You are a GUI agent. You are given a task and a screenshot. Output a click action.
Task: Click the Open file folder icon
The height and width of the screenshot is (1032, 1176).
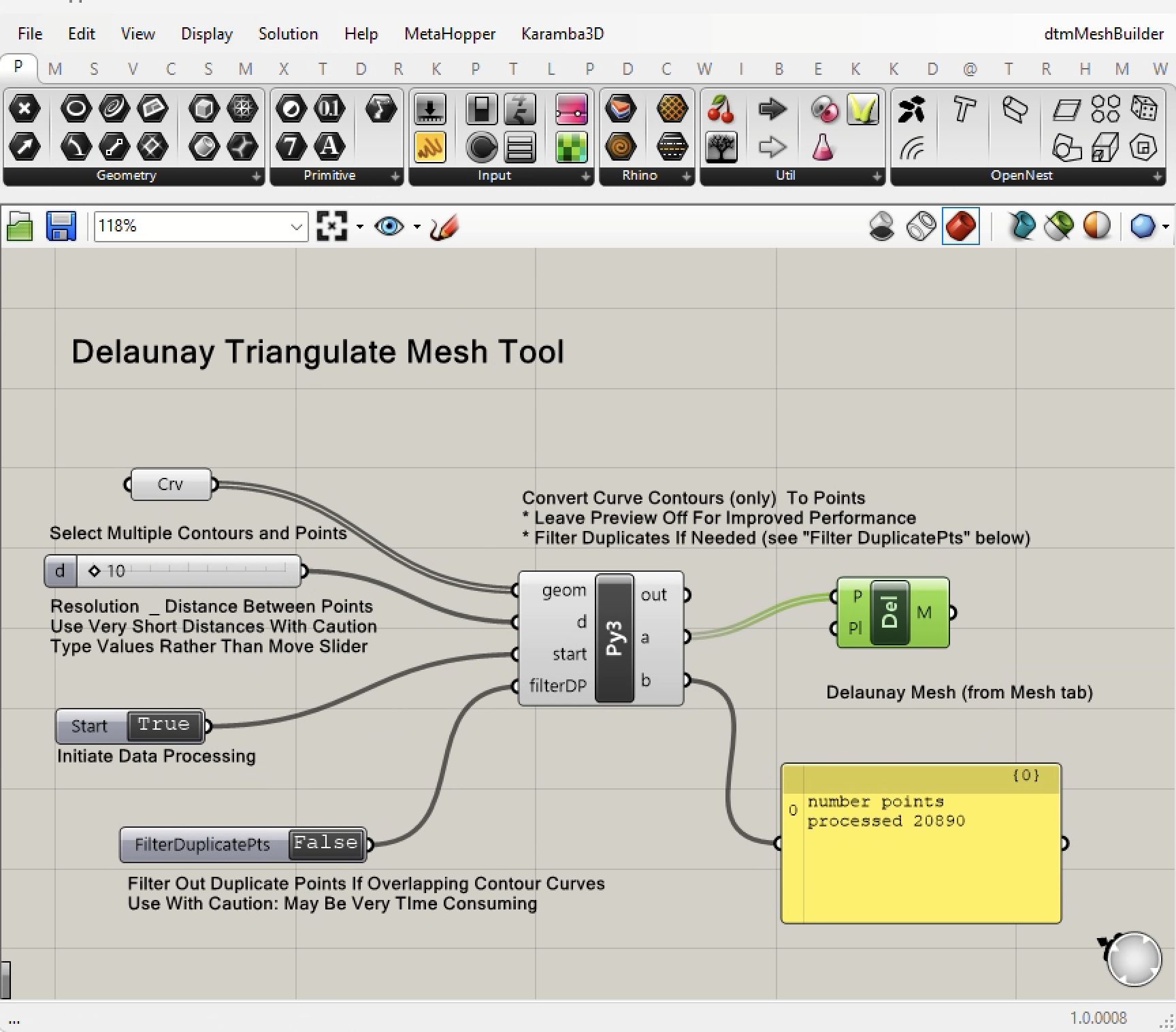pyautogui.click(x=20, y=226)
